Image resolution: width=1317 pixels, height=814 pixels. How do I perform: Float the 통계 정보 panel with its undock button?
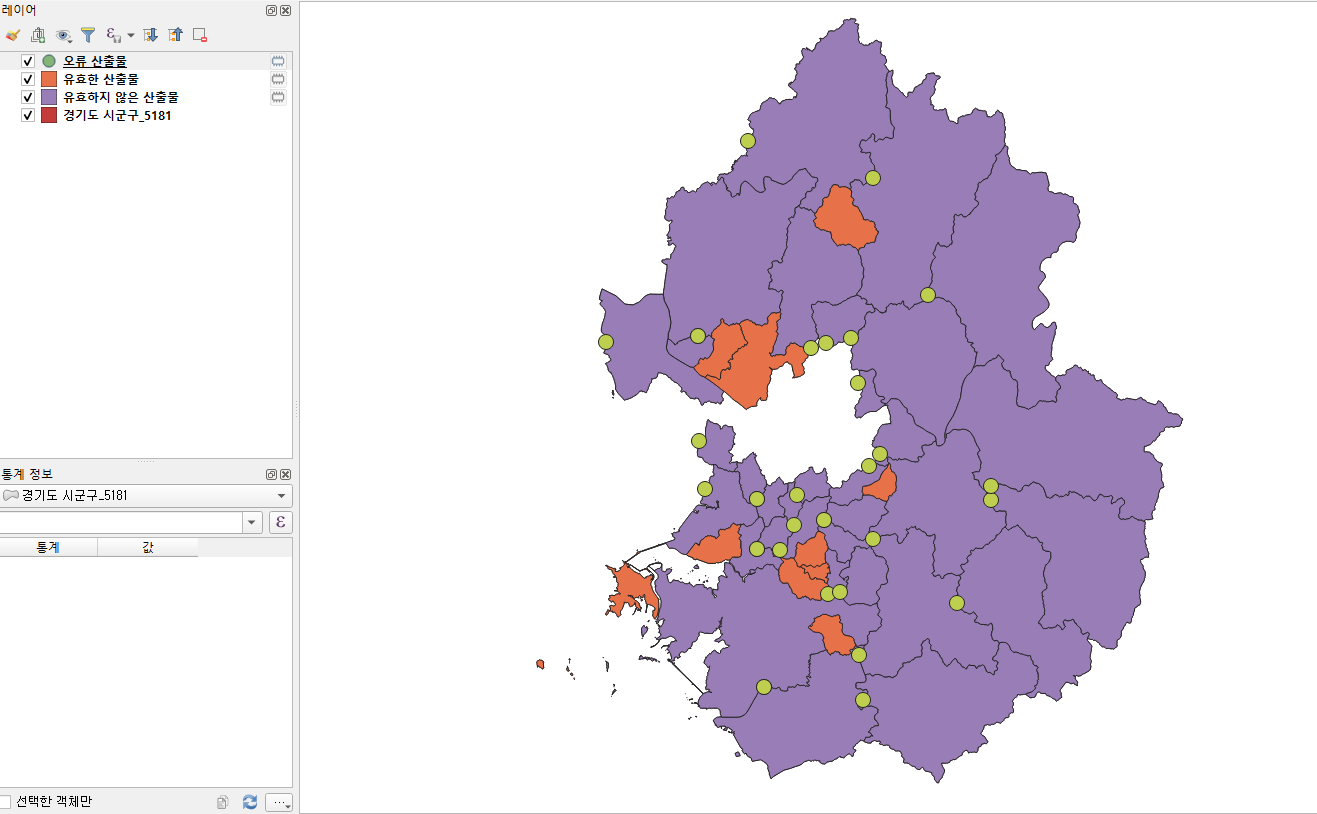point(272,474)
